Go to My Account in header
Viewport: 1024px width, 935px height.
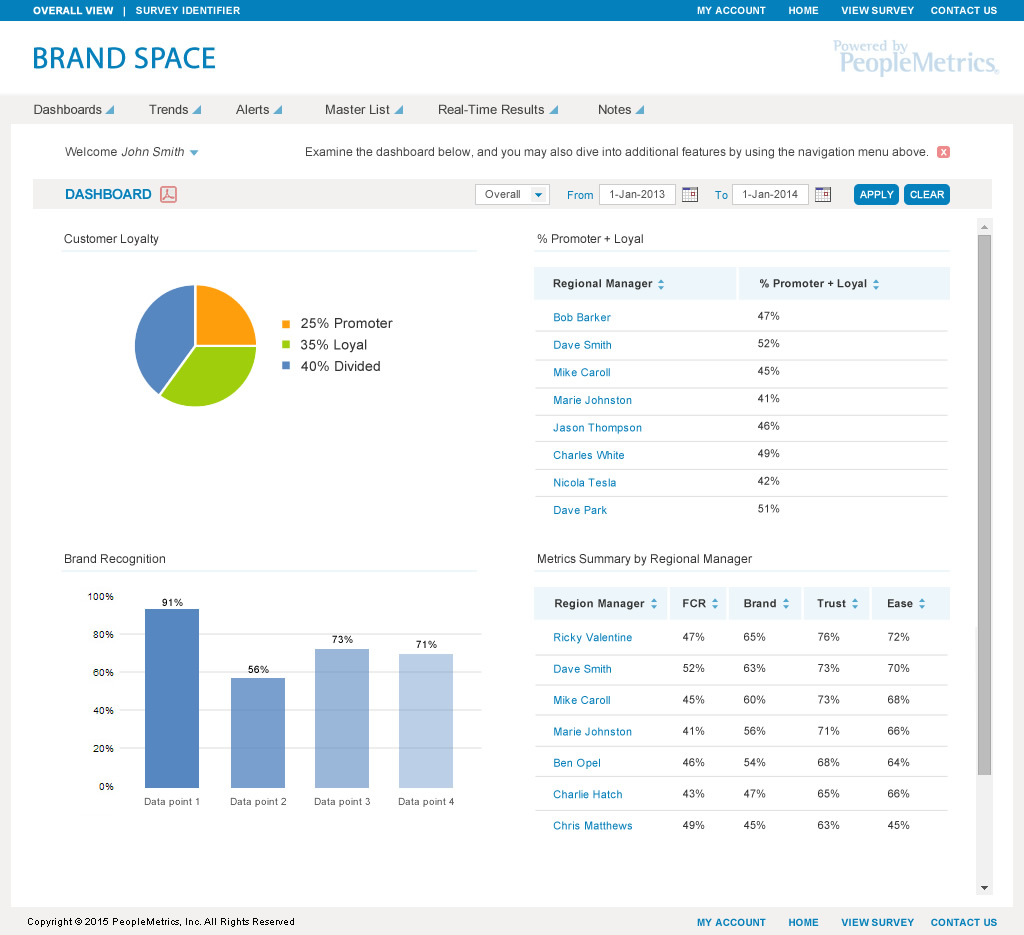click(731, 10)
